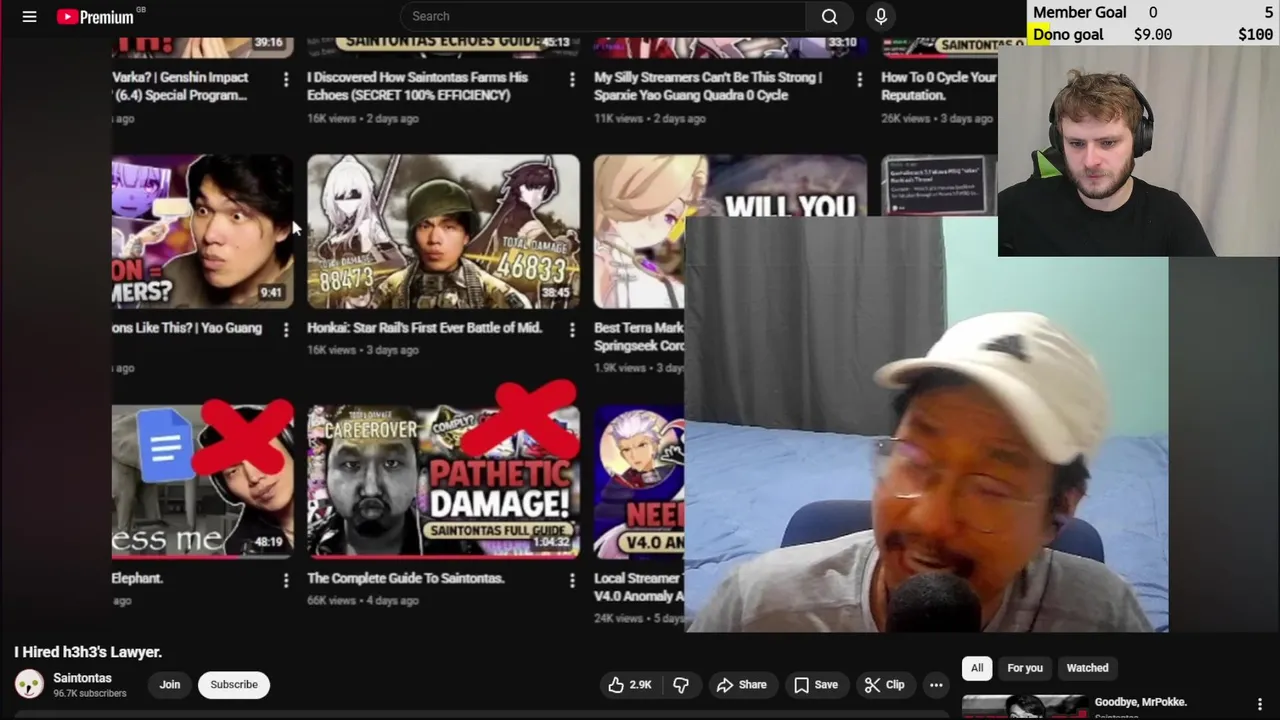1280x720 pixels.
Task: Select the Watched filter chip
Action: [1087, 668]
